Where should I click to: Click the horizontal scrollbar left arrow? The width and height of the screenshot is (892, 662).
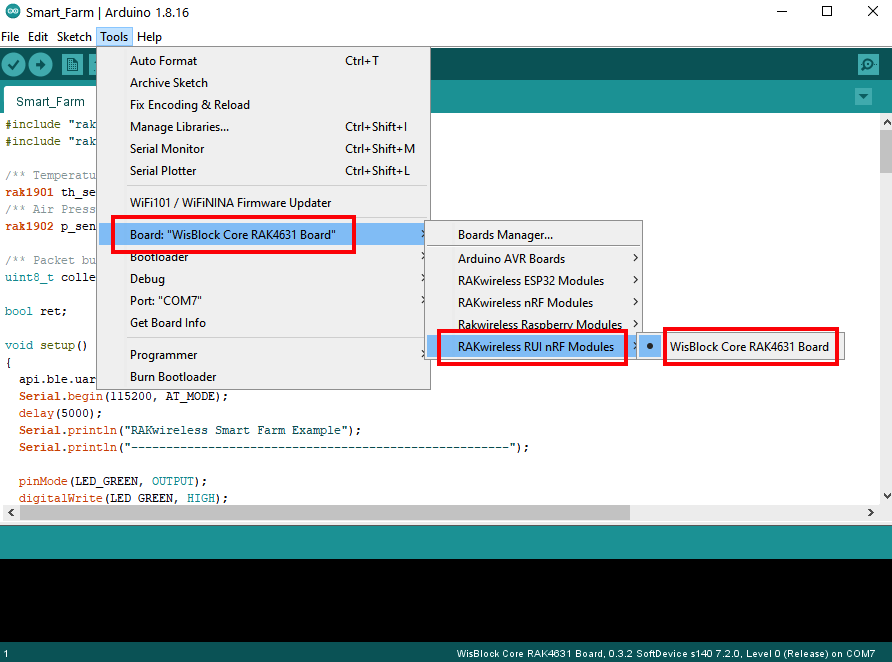[x=11, y=512]
